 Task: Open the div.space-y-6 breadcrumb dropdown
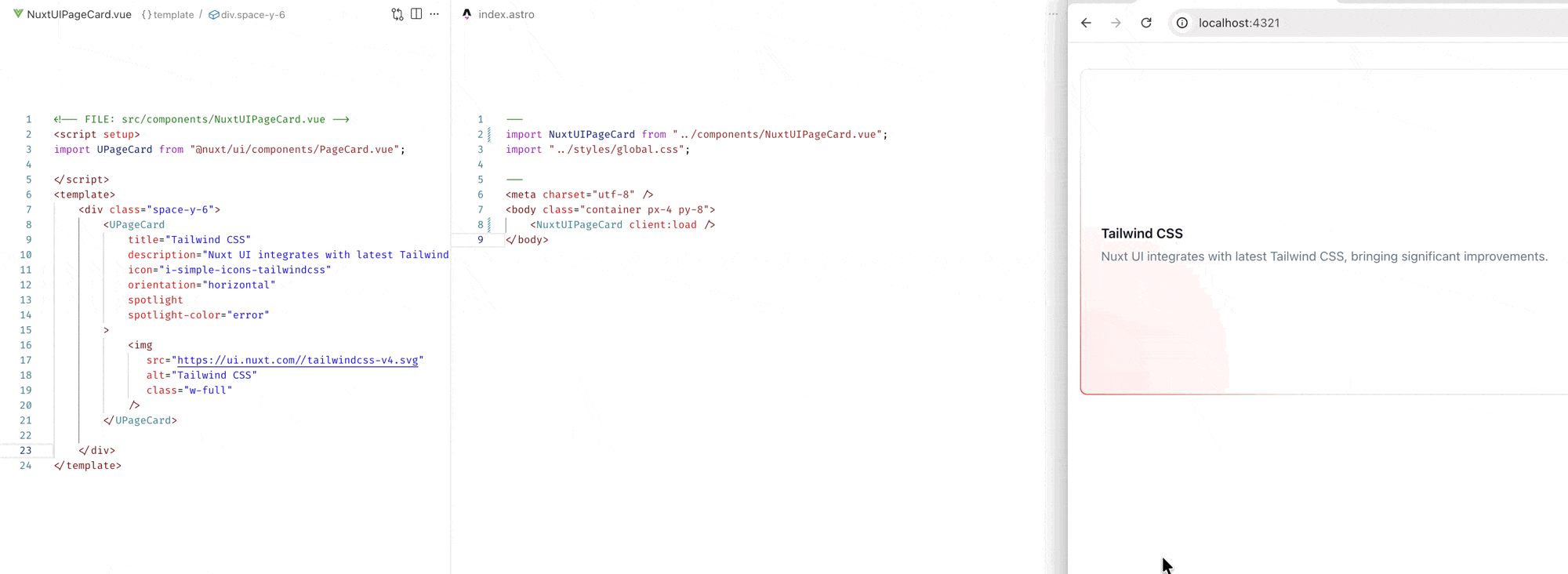pos(252,15)
